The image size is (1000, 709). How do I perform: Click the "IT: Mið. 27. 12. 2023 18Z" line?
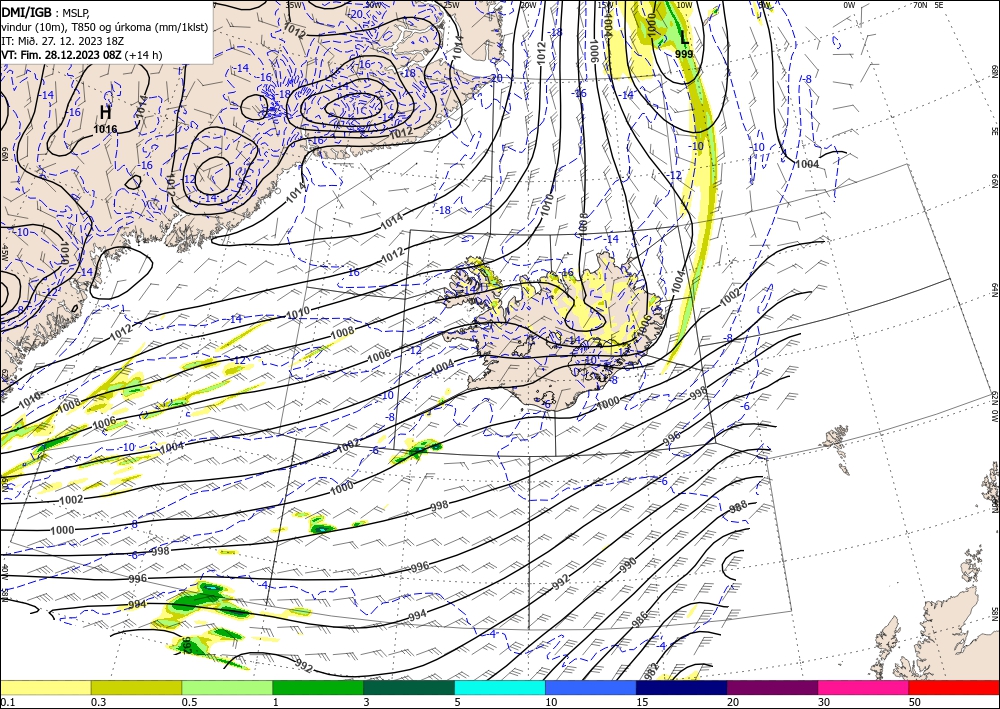pyautogui.click(x=62, y=40)
